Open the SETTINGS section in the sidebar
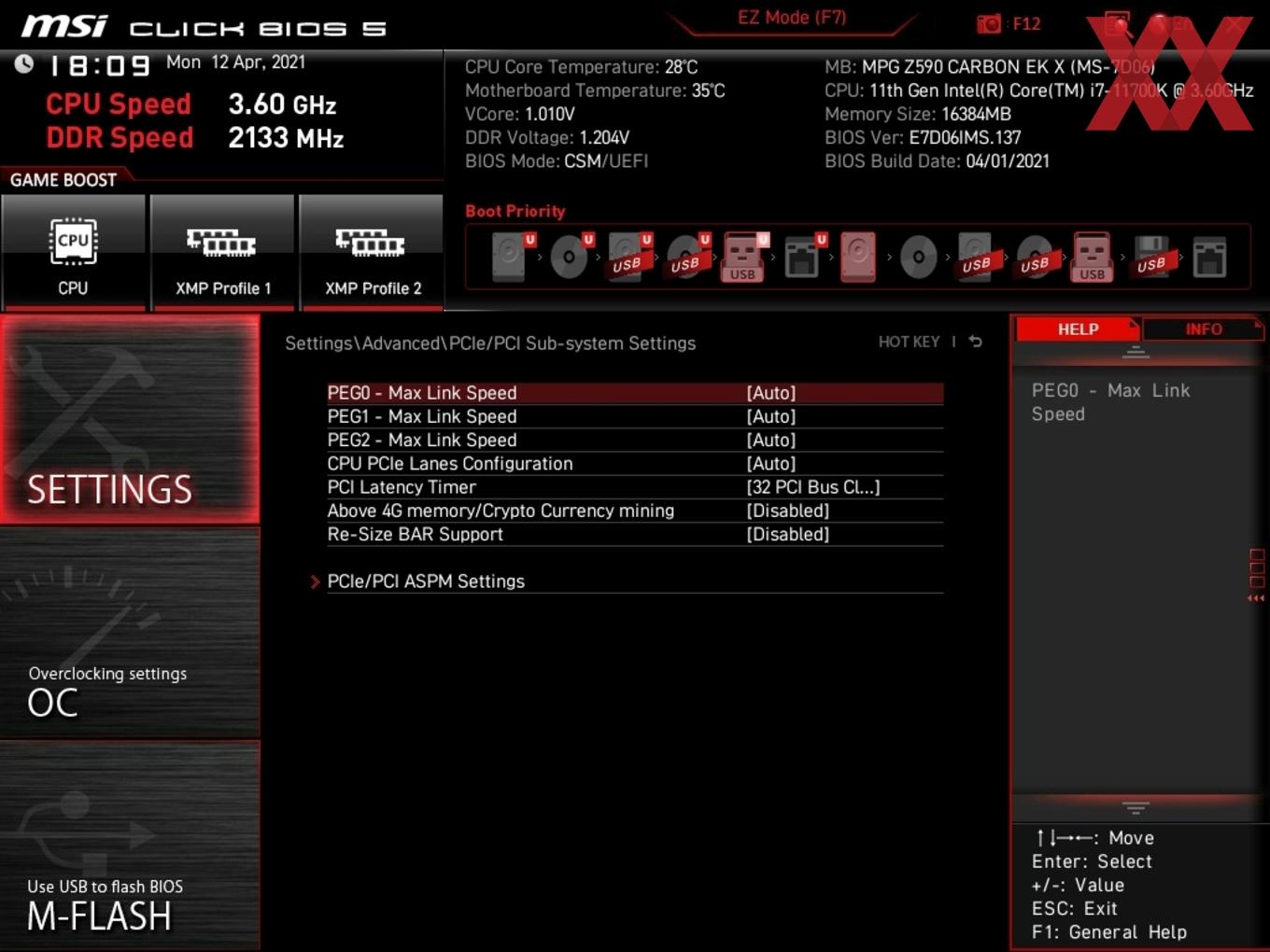1270x952 pixels. 130,419
